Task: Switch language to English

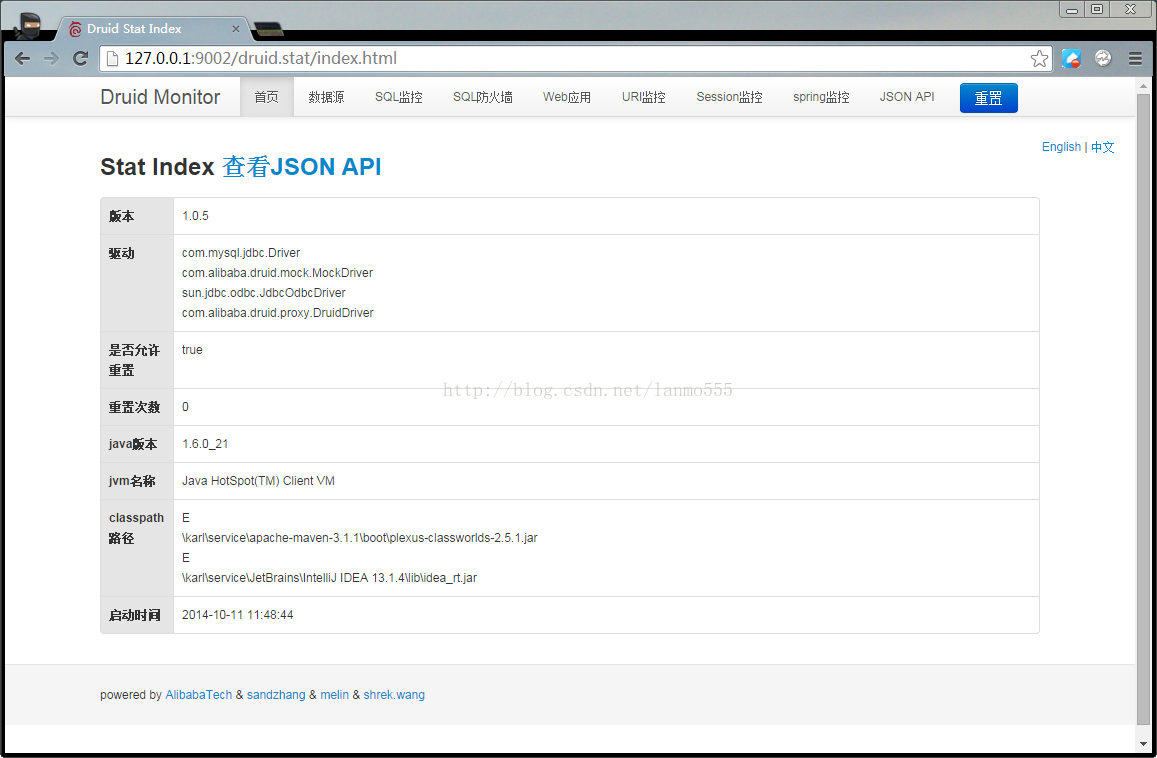Action: [x=1061, y=147]
